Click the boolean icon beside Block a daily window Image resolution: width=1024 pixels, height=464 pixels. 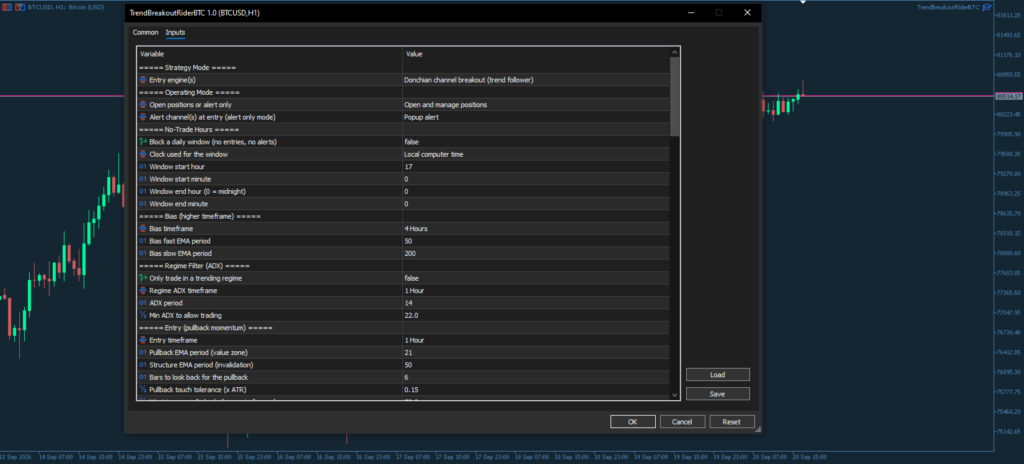pyautogui.click(x=143, y=142)
